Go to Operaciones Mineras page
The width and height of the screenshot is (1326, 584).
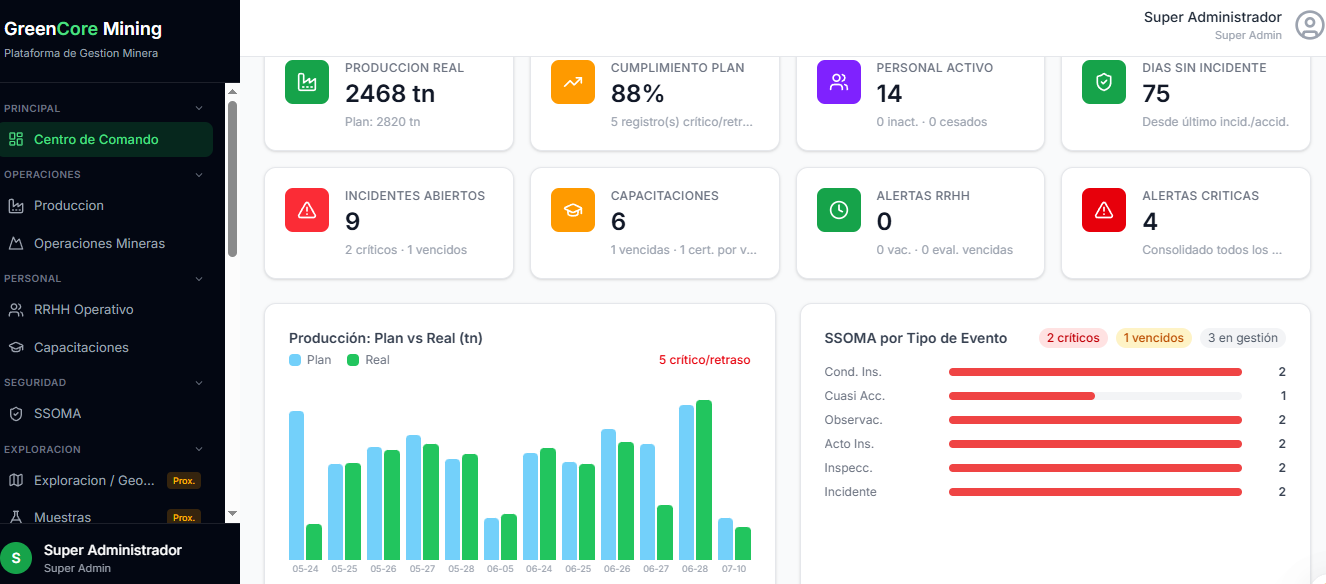coord(106,243)
